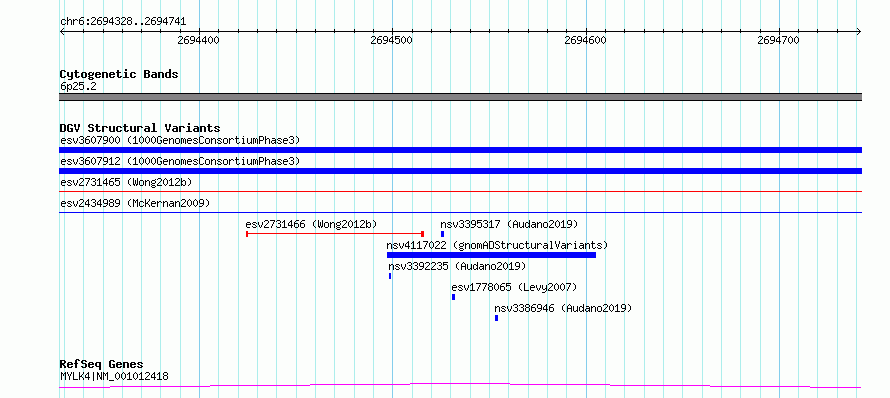Screen dimensions: 890x398
Task: Select the small nsv3392235 variant marker
Action: (x=390, y=276)
